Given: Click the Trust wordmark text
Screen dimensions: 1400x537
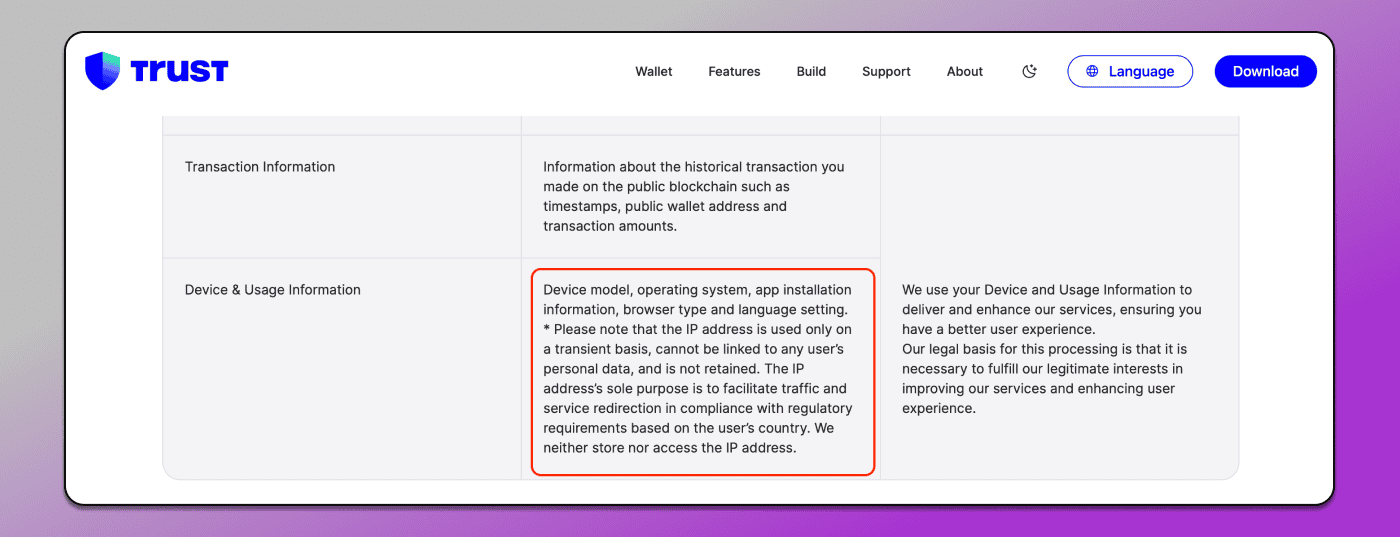Looking at the screenshot, I should pos(179,71).
